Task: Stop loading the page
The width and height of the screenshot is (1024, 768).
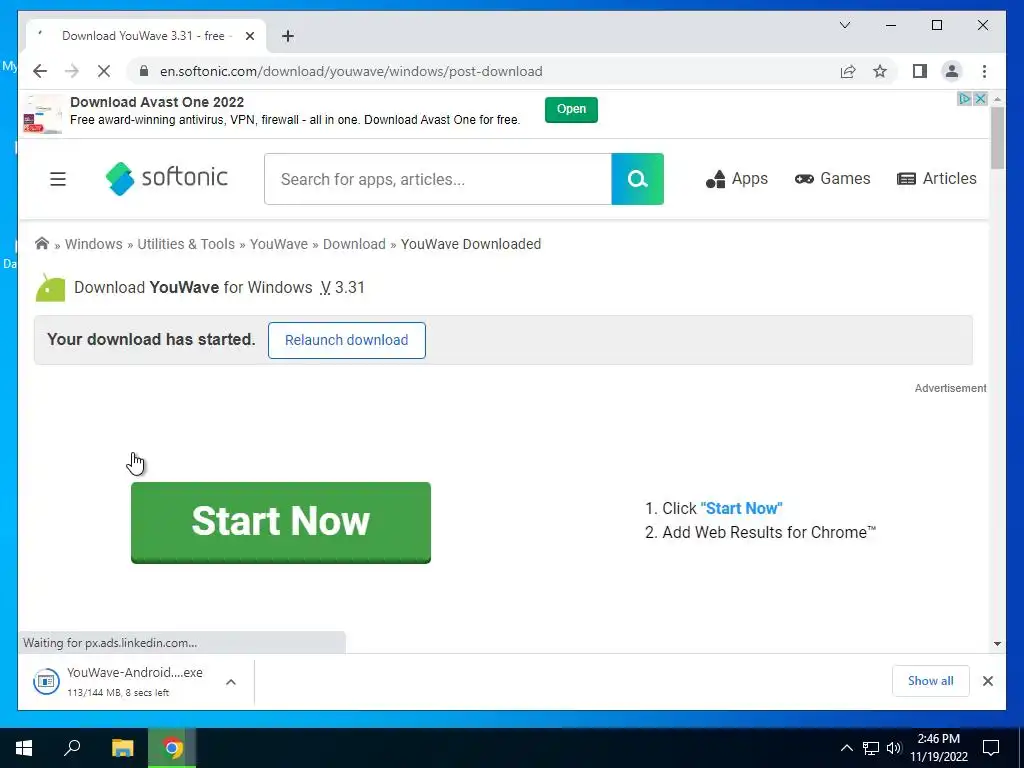Action: click(104, 71)
